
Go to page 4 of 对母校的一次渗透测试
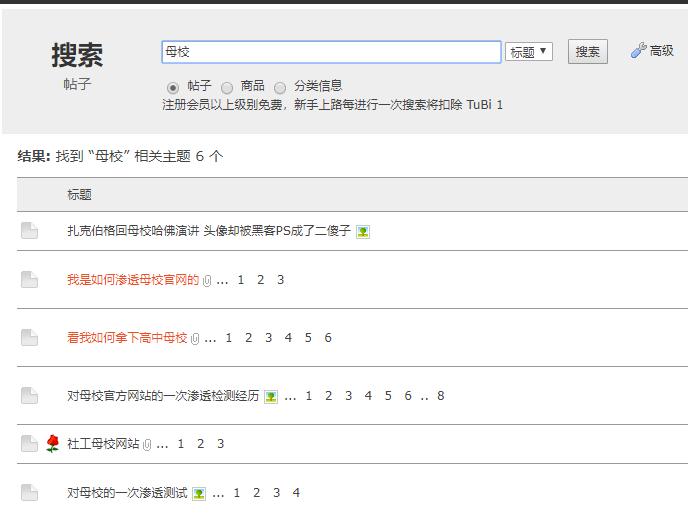coord(296,493)
